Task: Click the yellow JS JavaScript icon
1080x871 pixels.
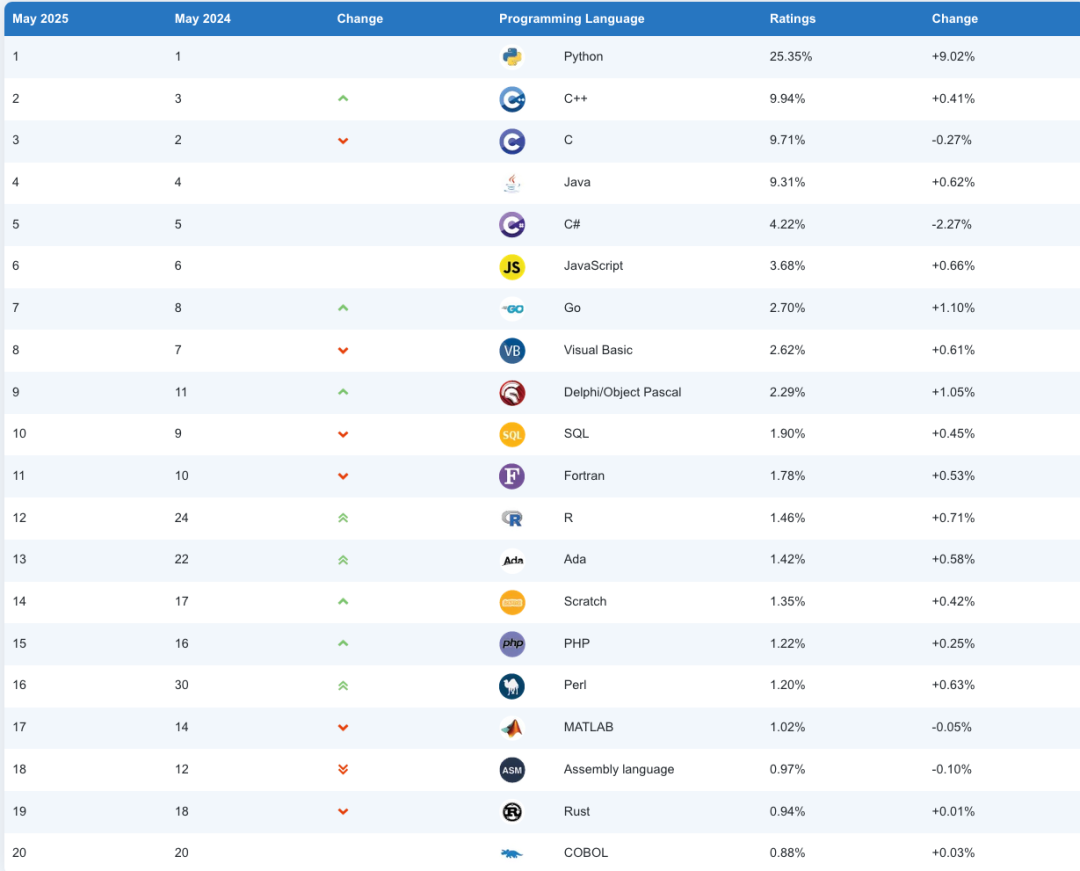Action: click(512, 266)
